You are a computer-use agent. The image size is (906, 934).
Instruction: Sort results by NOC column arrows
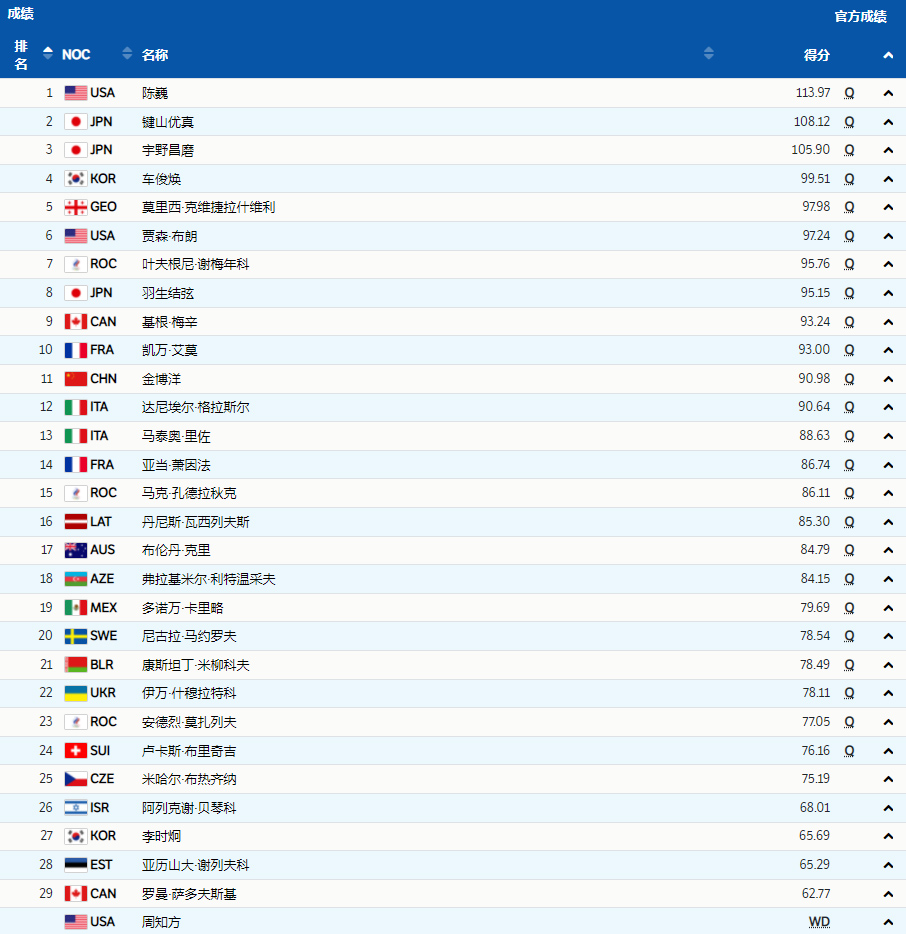click(x=127, y=54)
